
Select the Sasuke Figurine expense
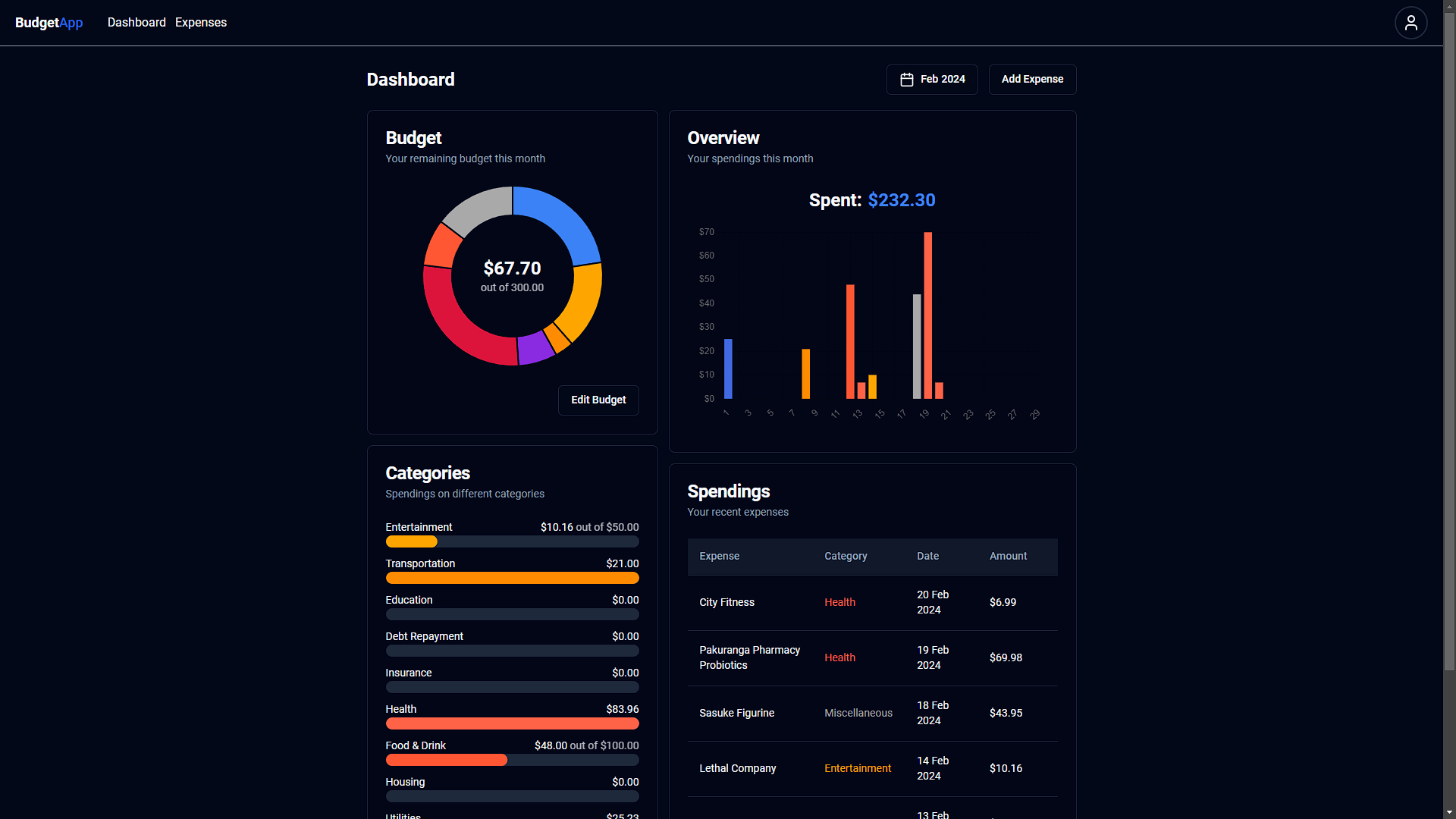872,714
